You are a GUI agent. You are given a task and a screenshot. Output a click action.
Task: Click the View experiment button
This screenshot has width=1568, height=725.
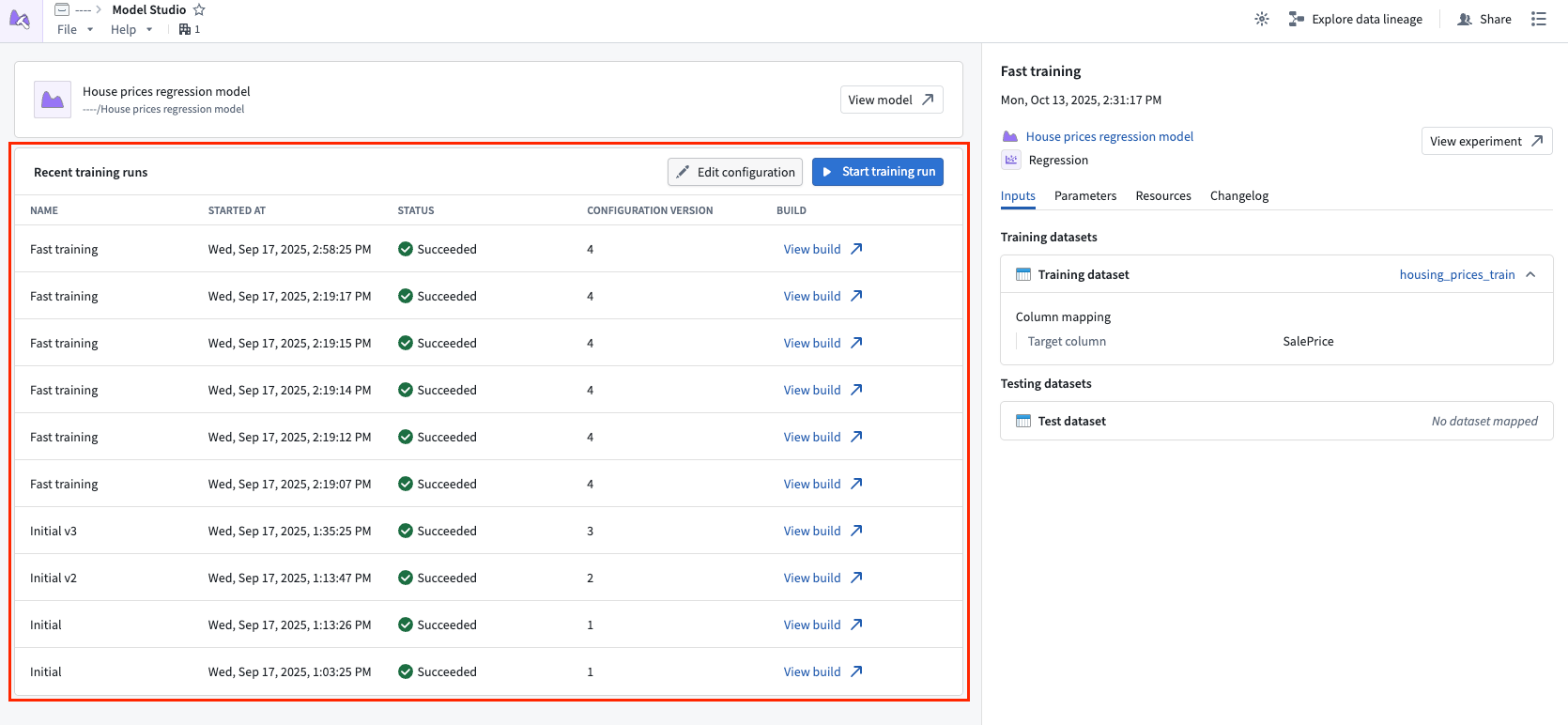click(x=1487, y=141)
